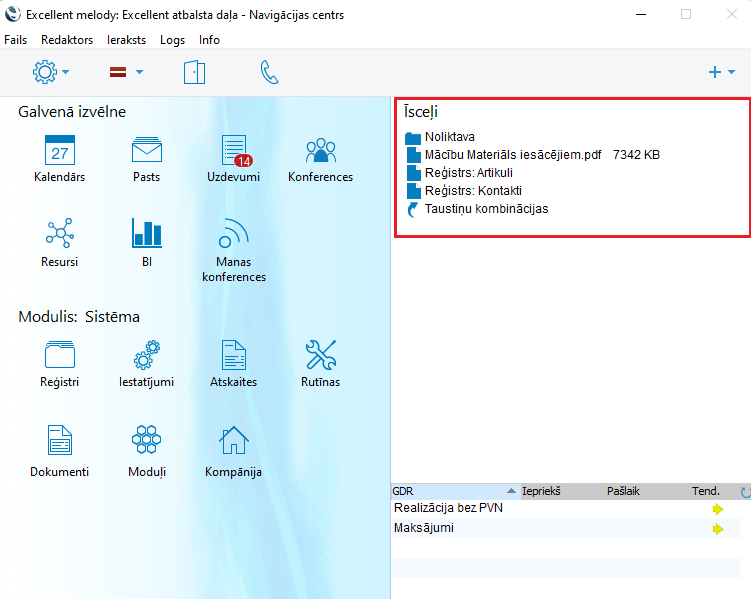
Task: Open the Konferences icon
Action: pyautogui.click(x=320, y=151)
